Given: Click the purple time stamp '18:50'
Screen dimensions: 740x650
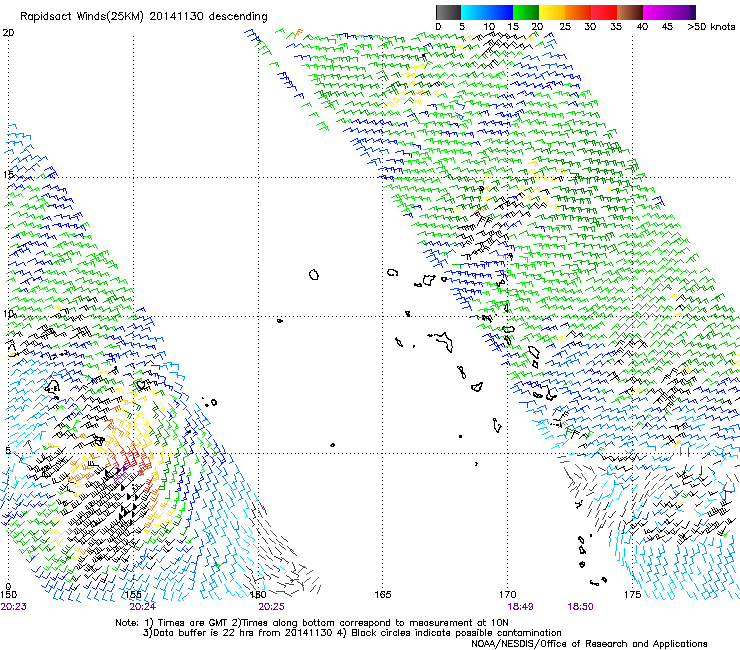Looking at the screenshot, I should pos(580,607).
